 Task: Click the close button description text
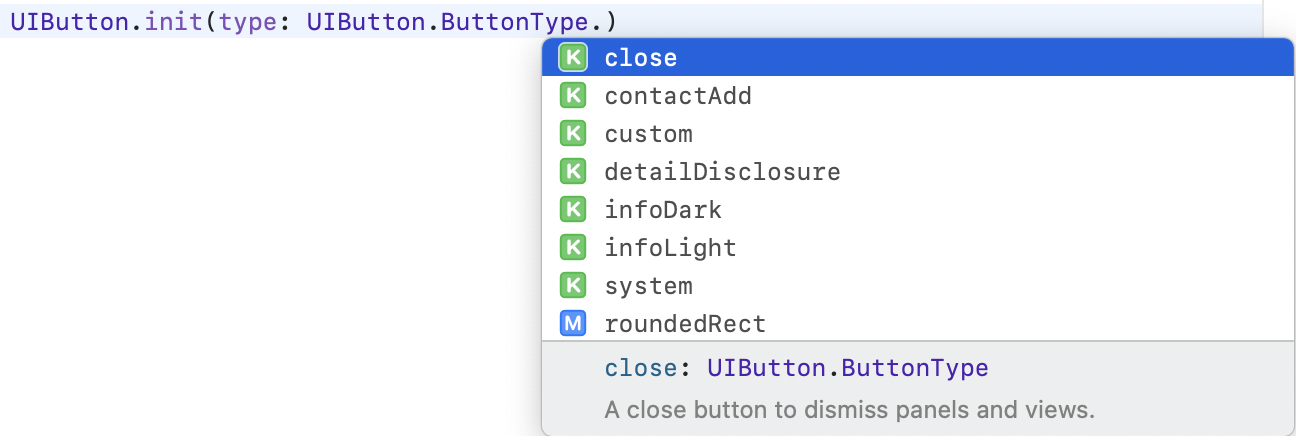click(850, 410)
